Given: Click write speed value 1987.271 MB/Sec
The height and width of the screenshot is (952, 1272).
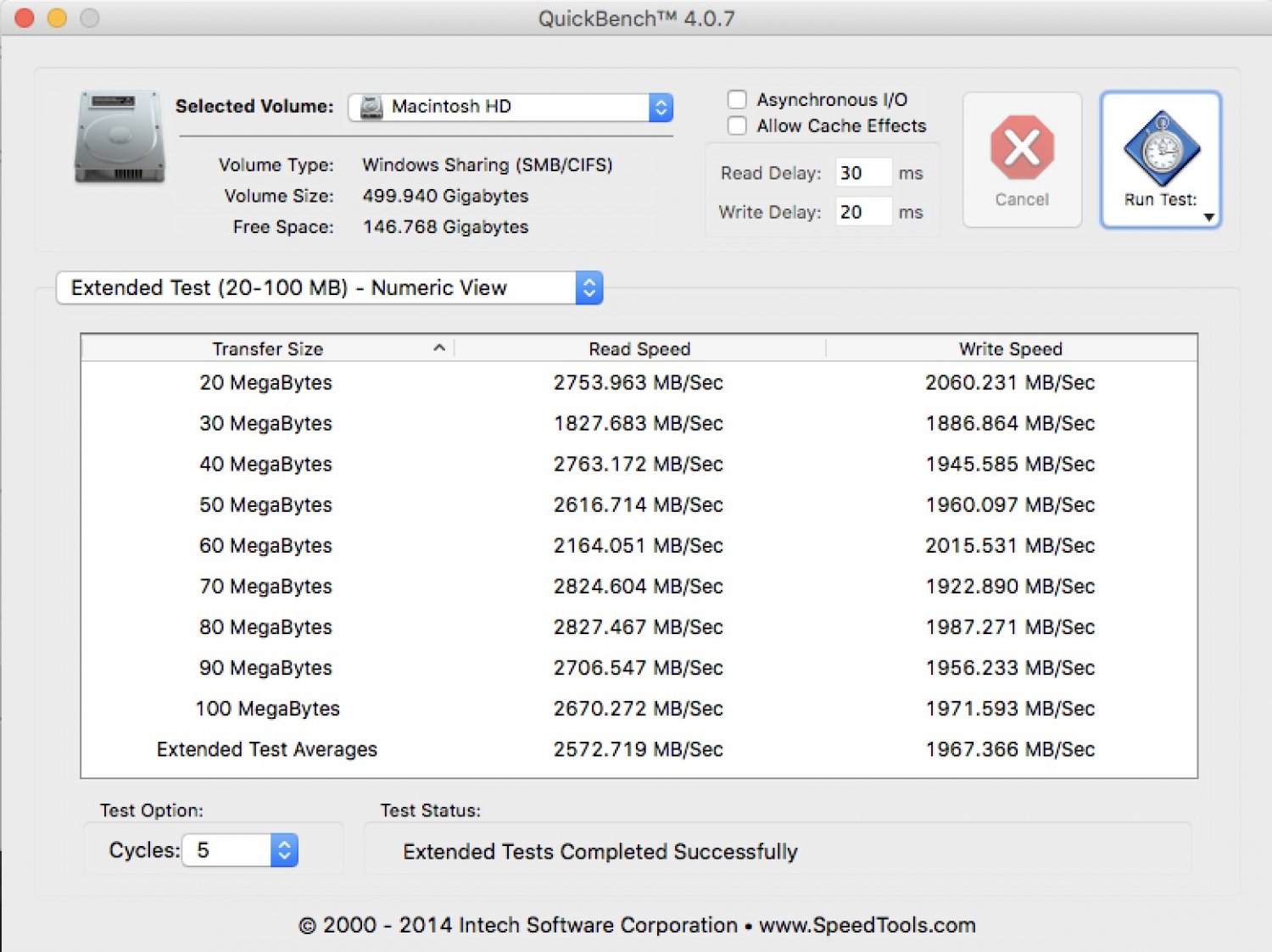Looking at the screenshot, I should pyautogui.click(x=1010, y=627).
